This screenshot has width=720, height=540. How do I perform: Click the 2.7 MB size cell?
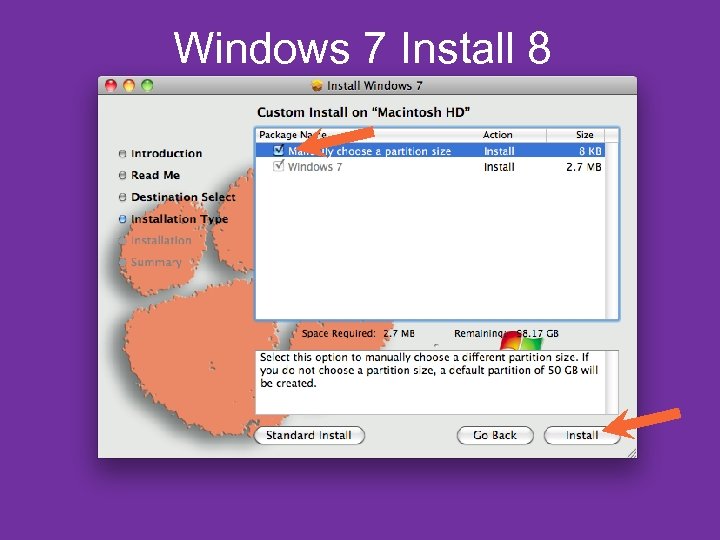(584, 167)
